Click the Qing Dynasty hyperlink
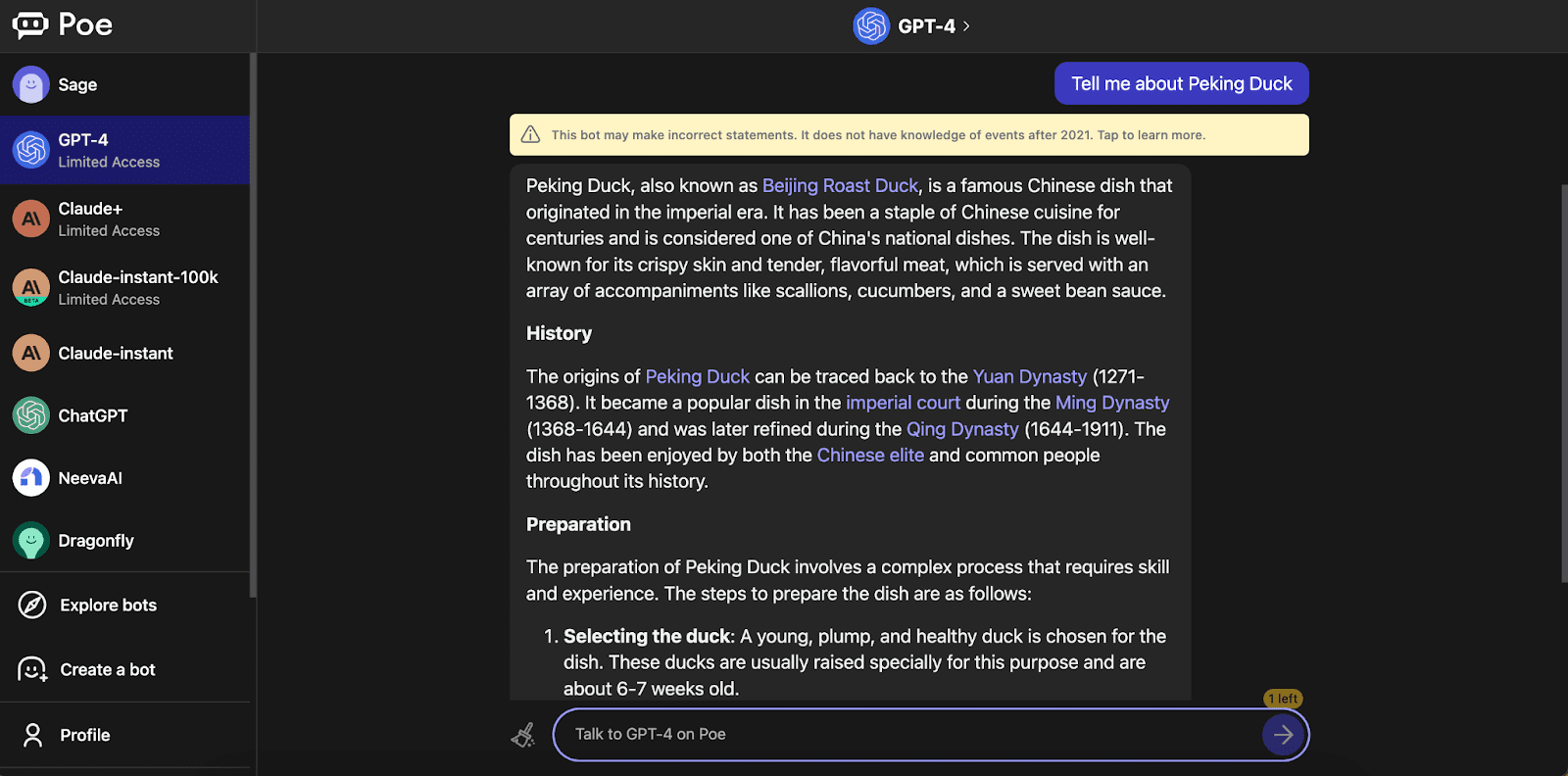Image resolution: width=1568 pixels, height=776 pixels. pyautogui.click(x=962, y=429)
